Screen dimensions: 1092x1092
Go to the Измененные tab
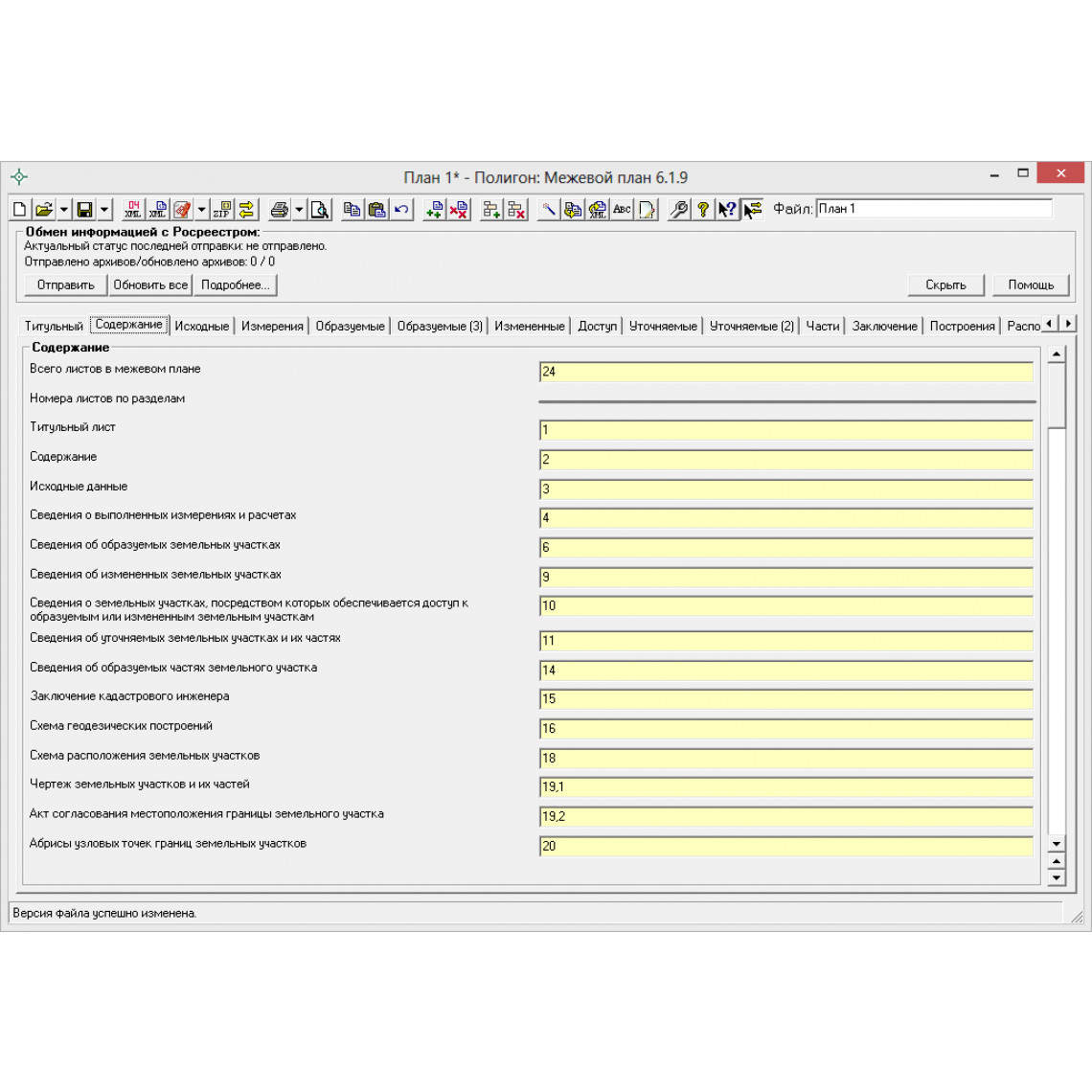[530, 326]
